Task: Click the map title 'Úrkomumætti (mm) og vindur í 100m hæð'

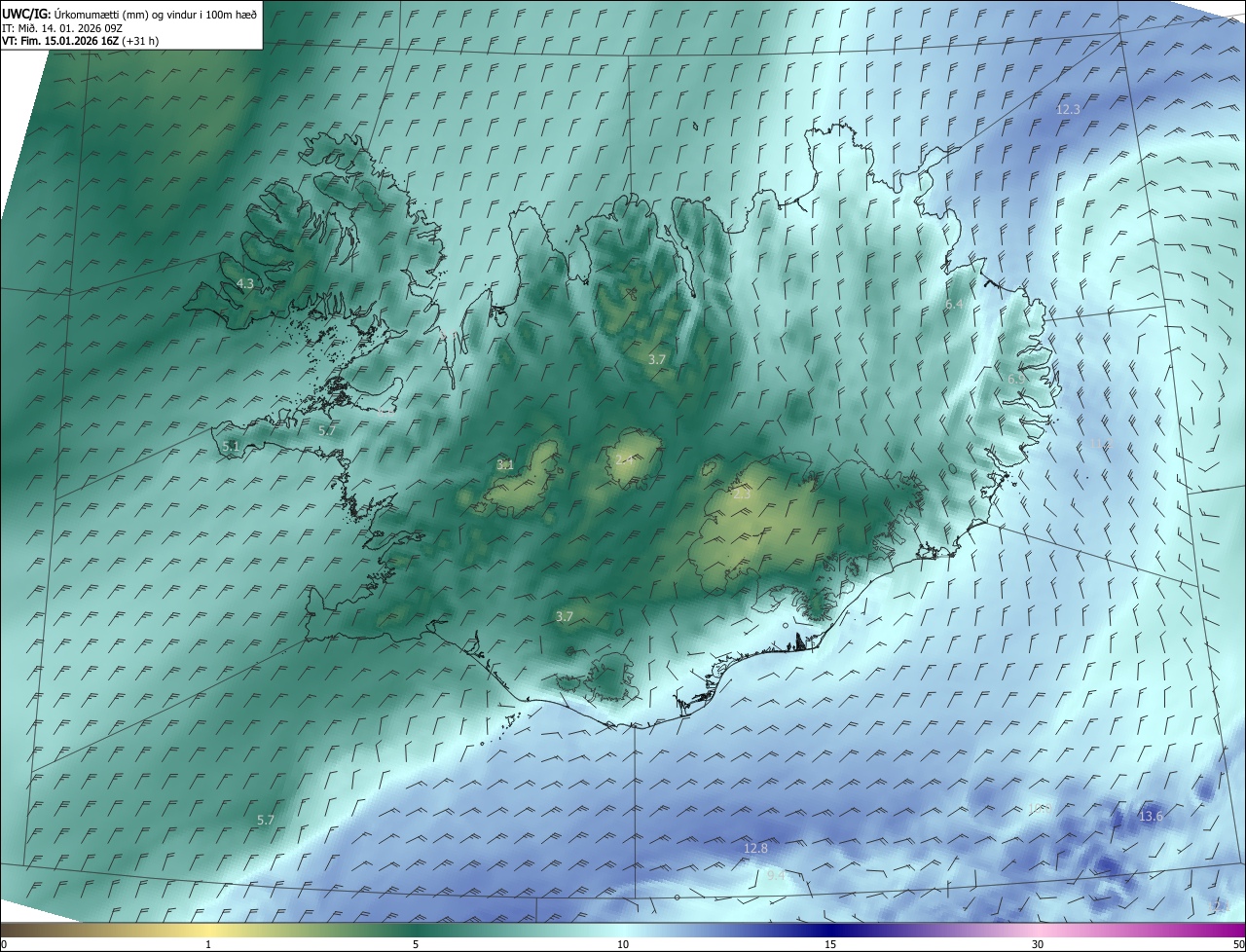Action: pos(155,14)
